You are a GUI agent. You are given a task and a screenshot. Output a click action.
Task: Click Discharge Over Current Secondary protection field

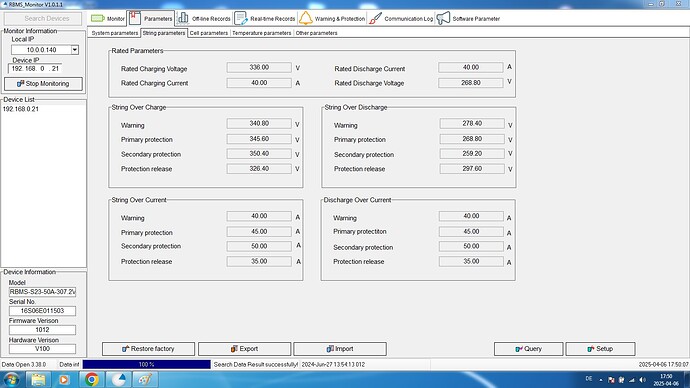(x=471, y=246)
